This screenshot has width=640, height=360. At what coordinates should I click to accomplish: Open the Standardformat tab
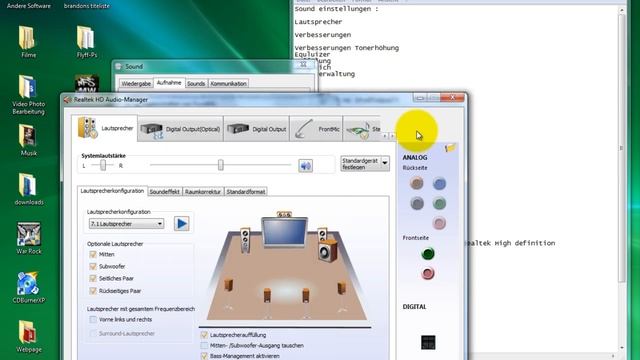(246, 191)
